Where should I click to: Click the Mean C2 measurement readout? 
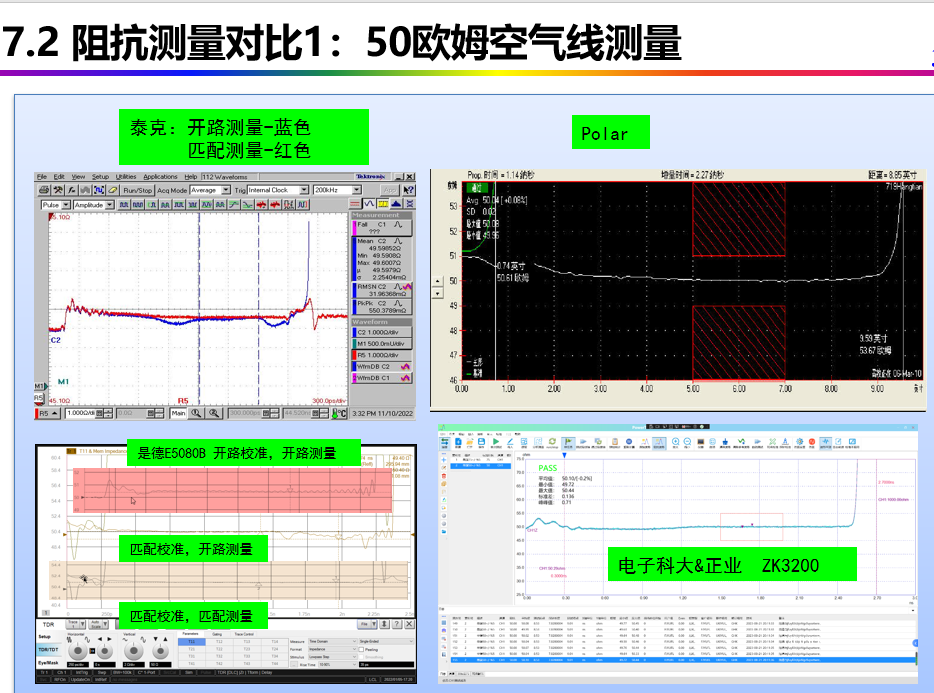tap(381, 259)
